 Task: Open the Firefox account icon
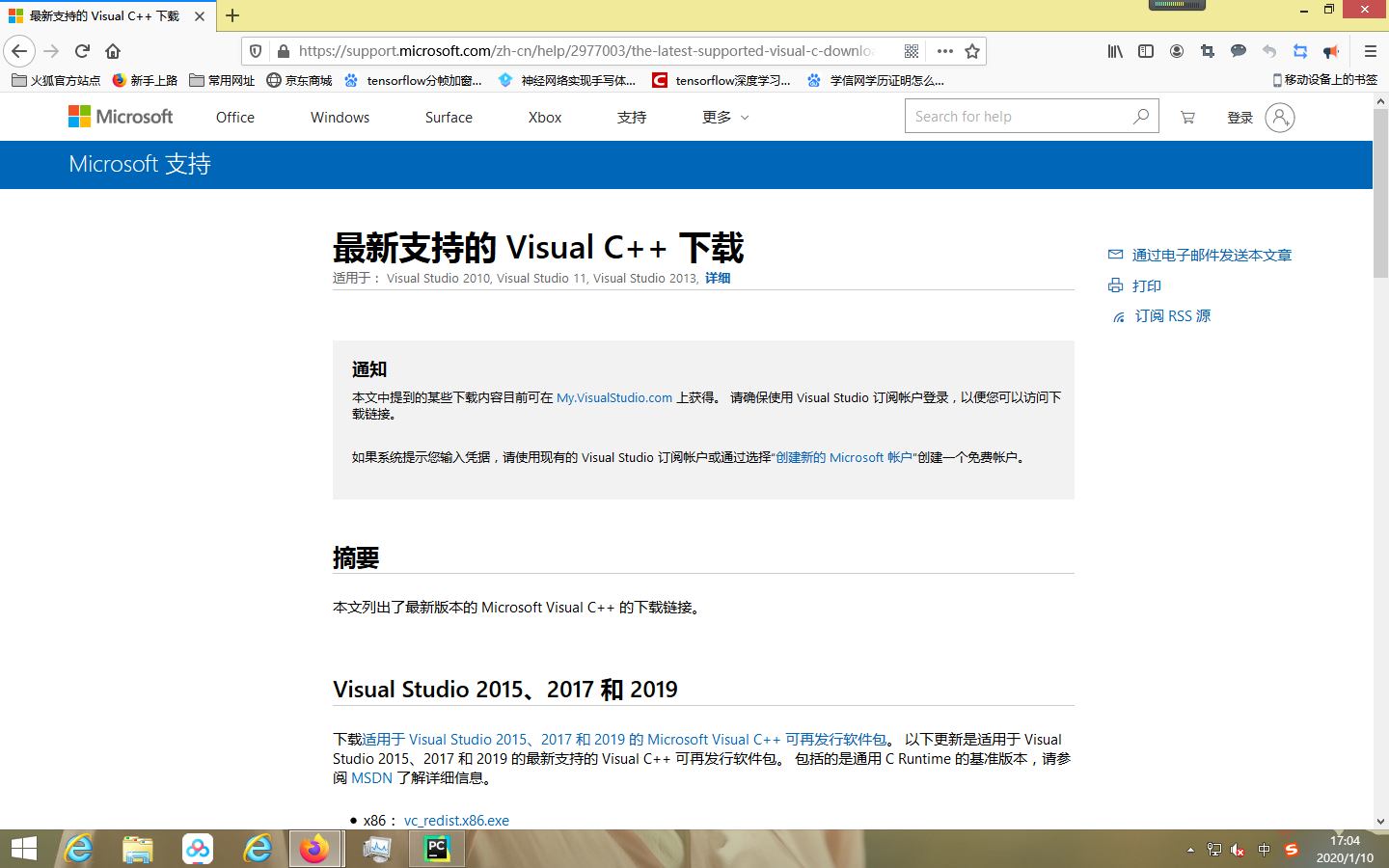(x=1177, y=51)
